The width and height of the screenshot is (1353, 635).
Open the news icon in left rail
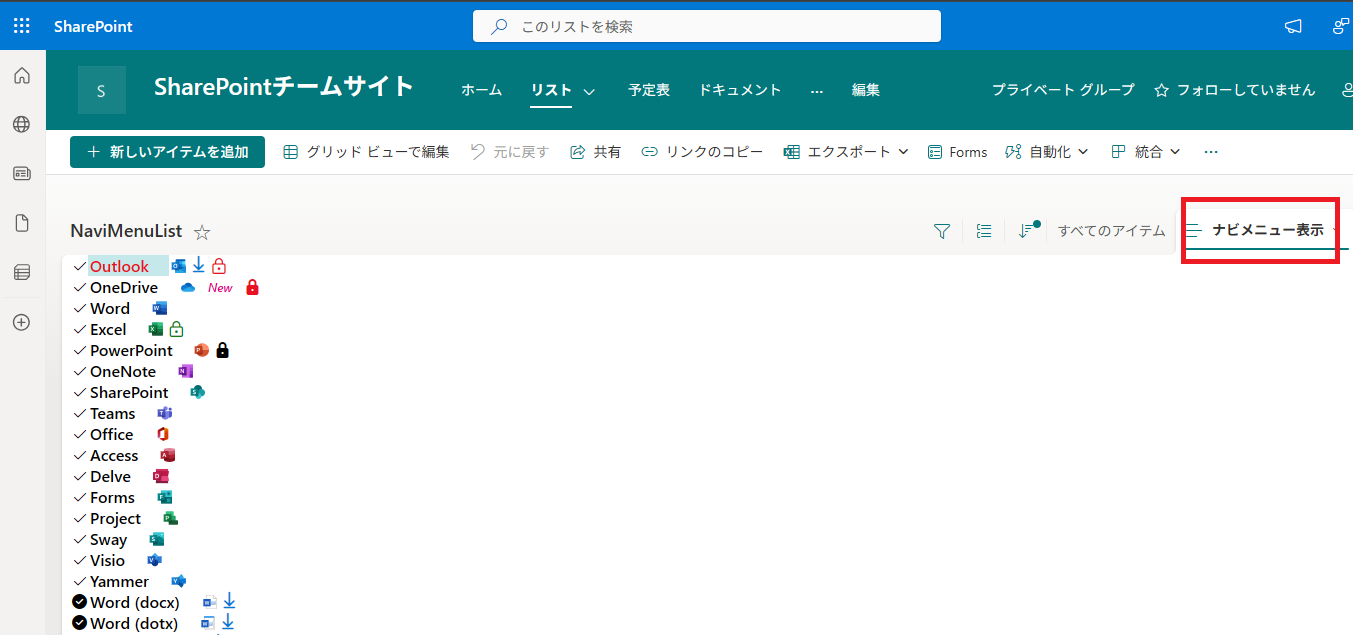point(22,174)
